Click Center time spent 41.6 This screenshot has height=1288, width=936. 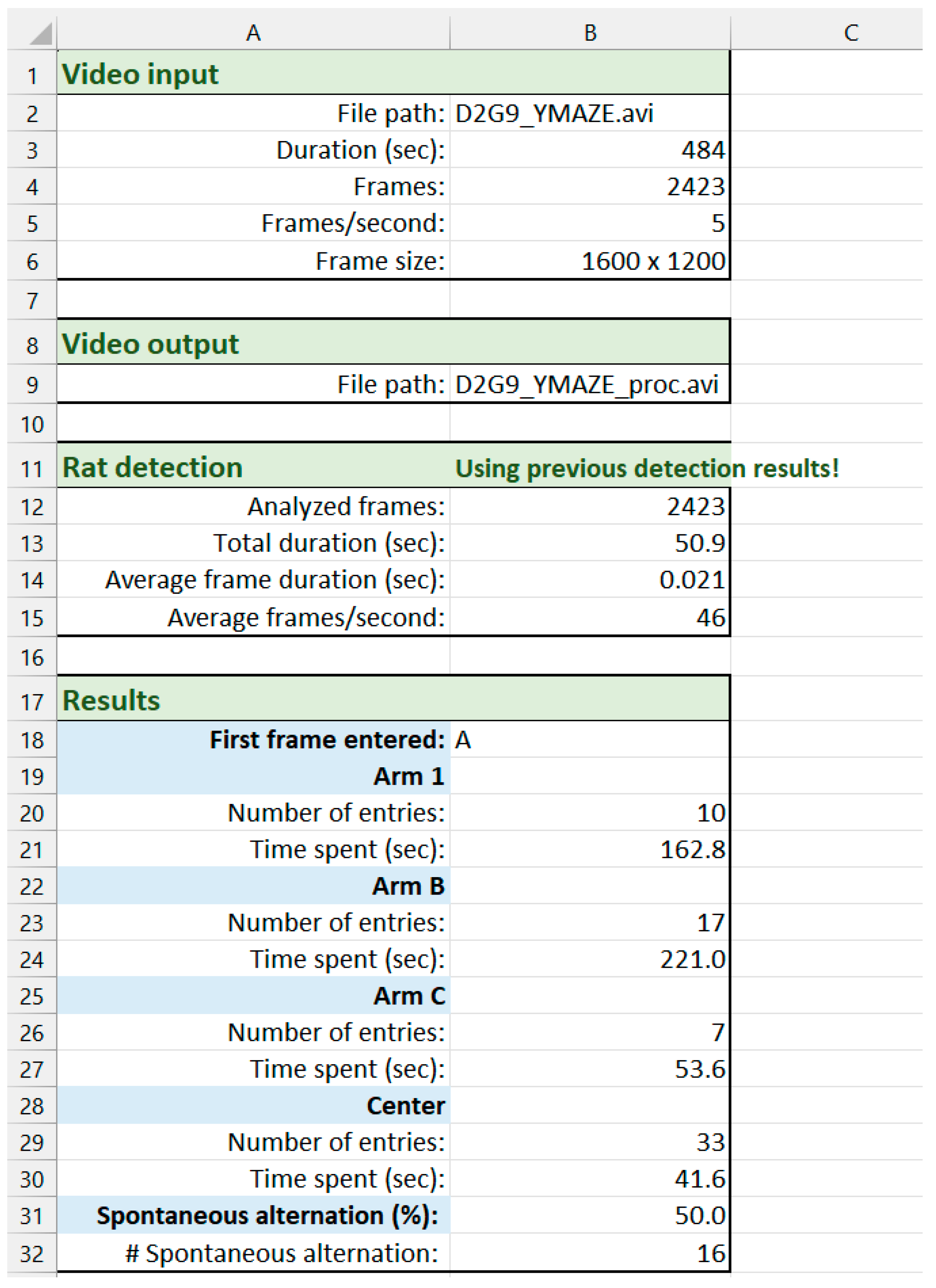589,1178
